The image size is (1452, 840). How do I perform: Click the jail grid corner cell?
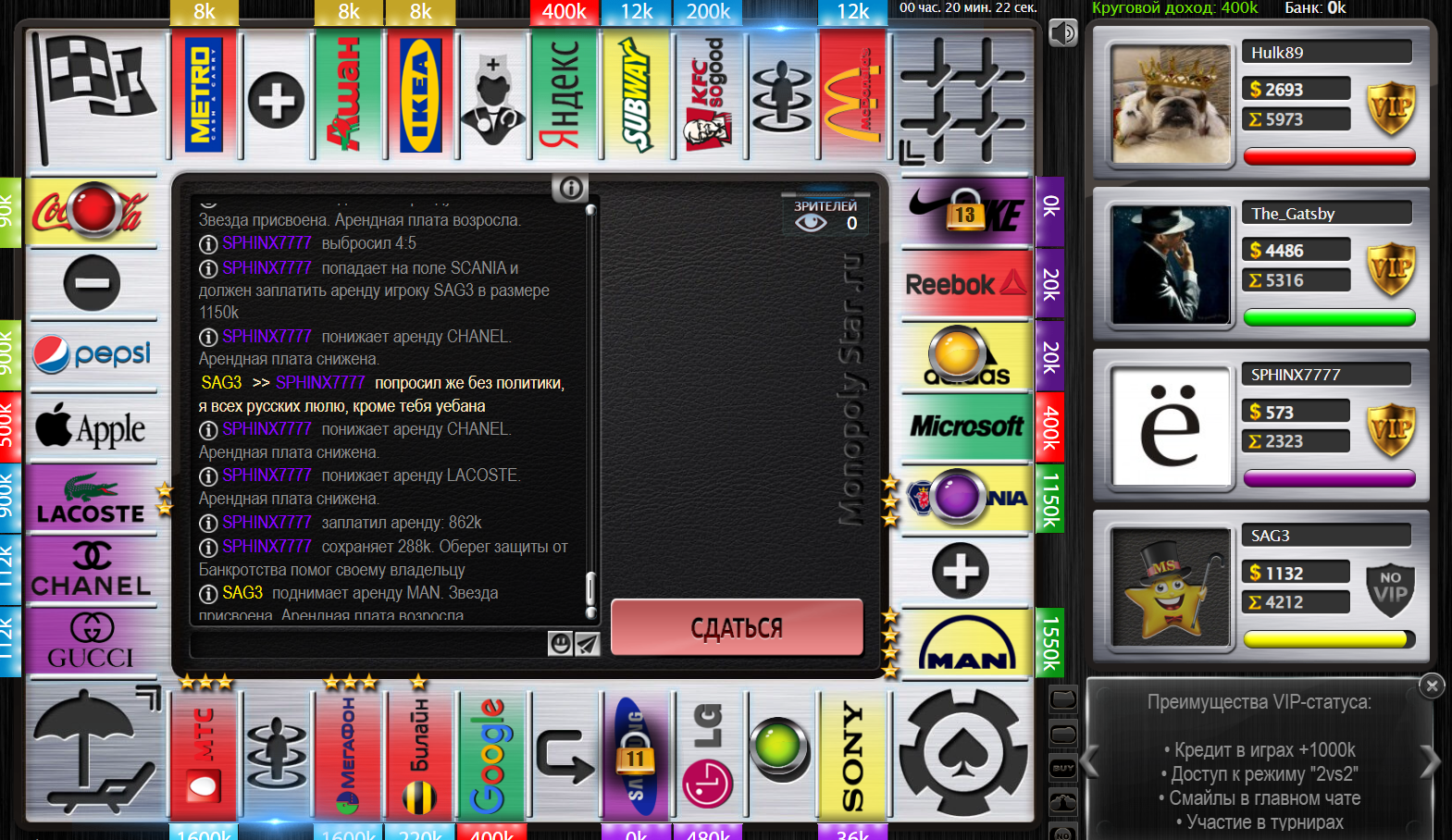tap(963, 99)
